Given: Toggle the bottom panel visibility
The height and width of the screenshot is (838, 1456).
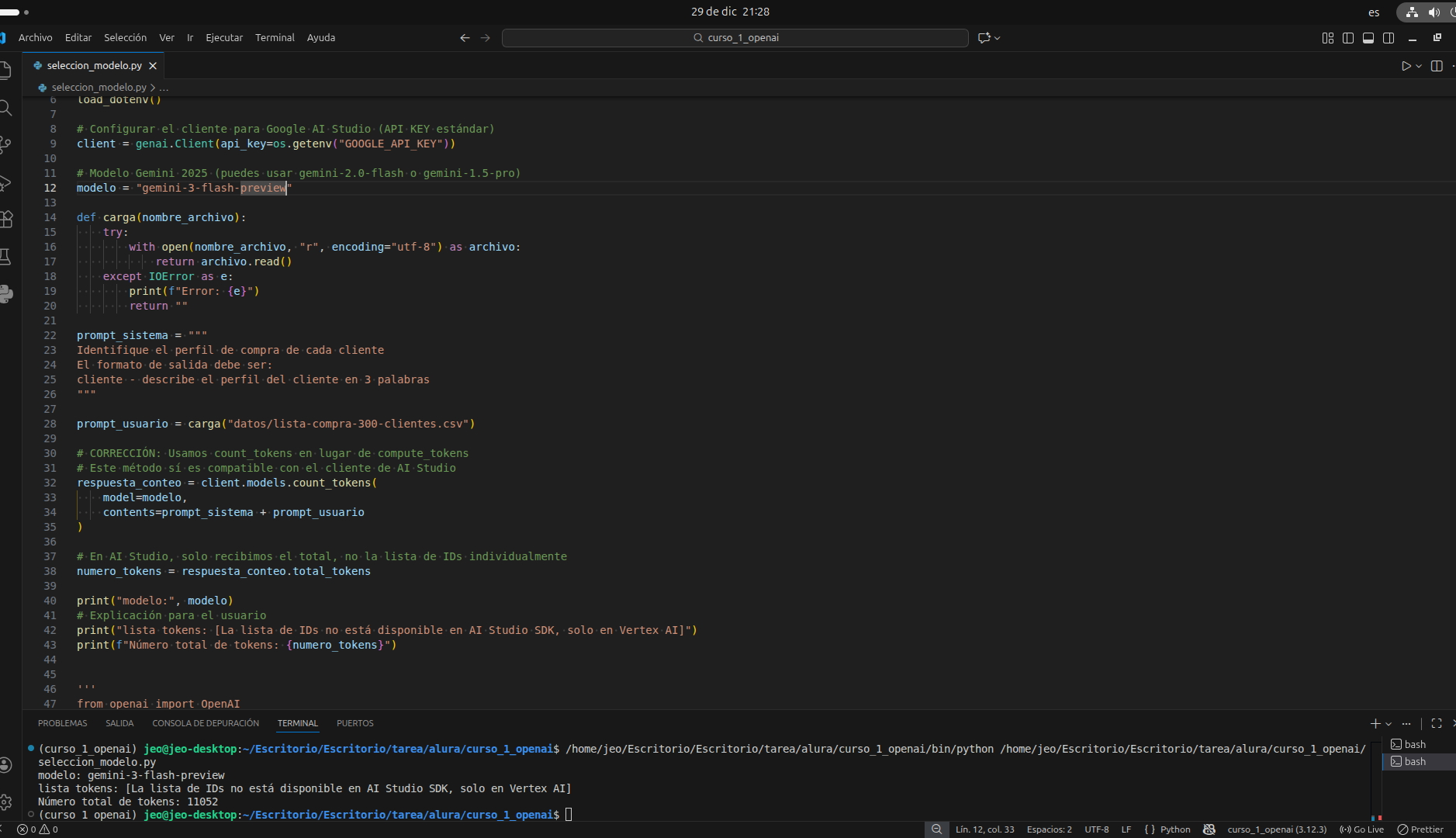Looking at the screenshot, I should tap(1368, 38).
